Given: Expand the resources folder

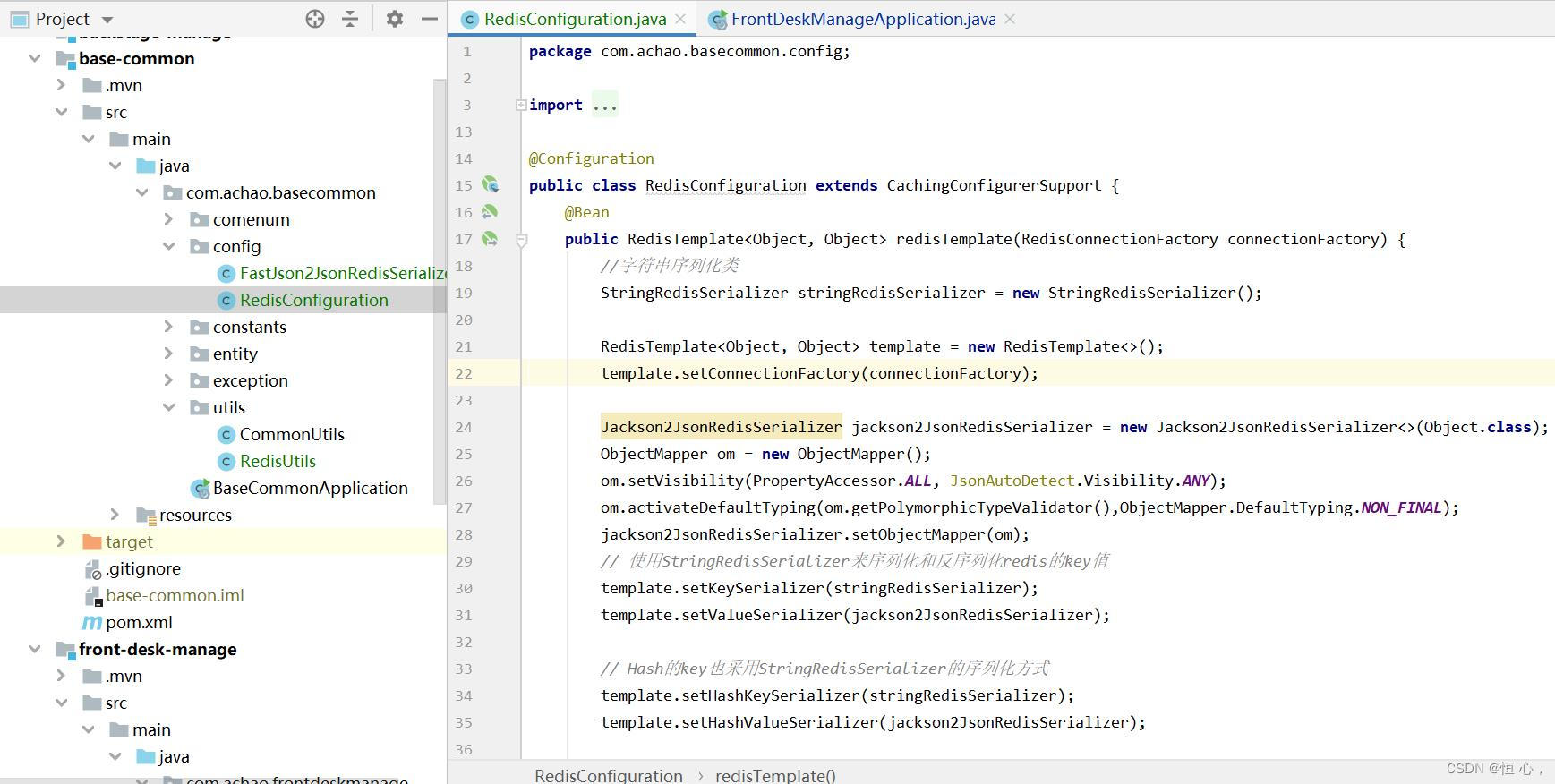Looking at the screenshot, I should coord(115,515).
